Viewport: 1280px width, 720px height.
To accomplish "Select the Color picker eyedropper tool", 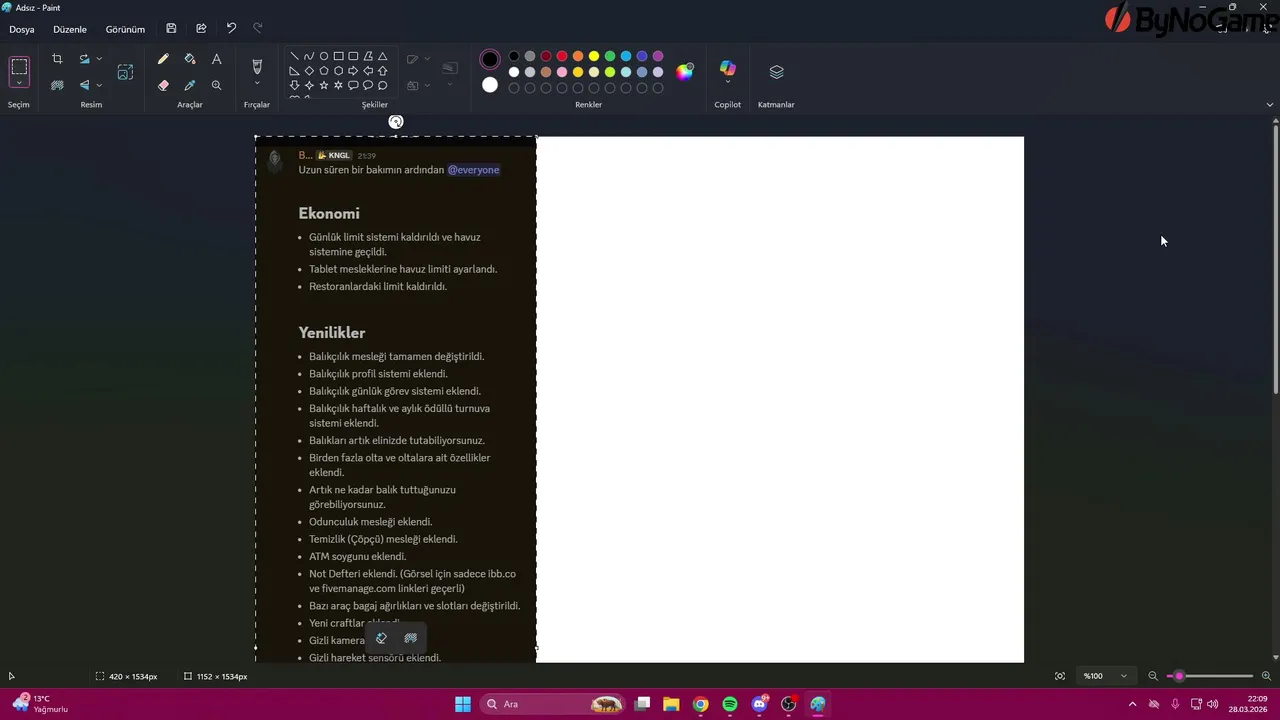I will 190,85.
